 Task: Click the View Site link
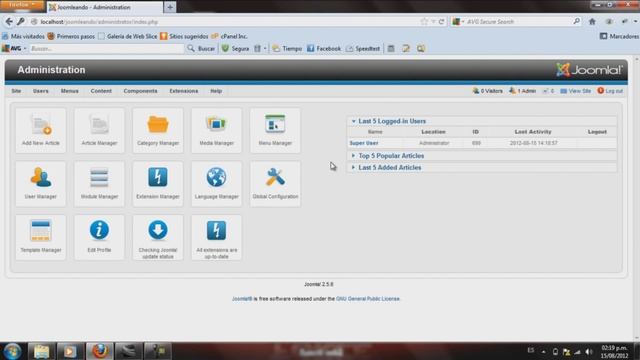click(x=576, y=91)
